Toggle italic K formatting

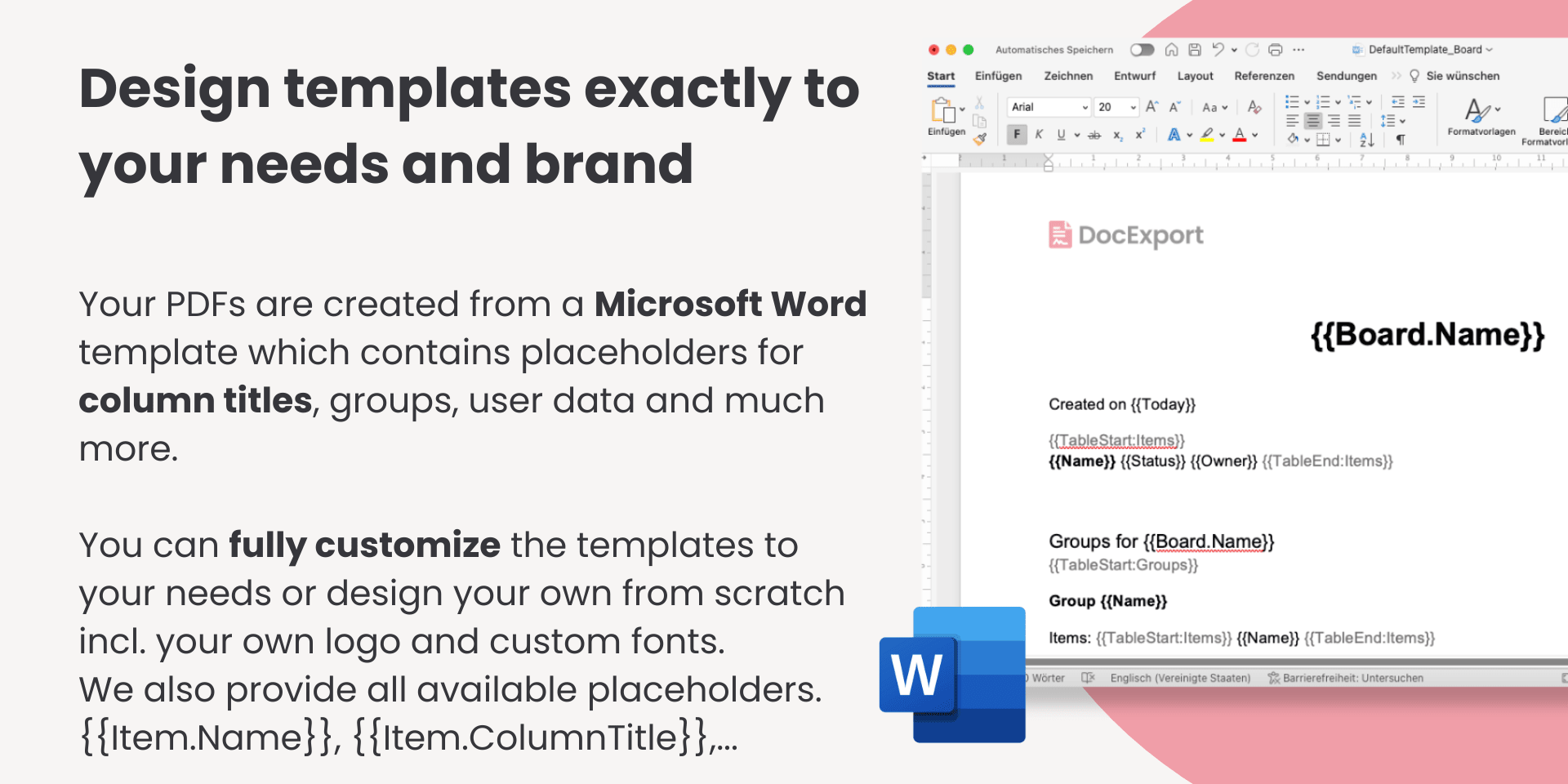coord(1039,135)
